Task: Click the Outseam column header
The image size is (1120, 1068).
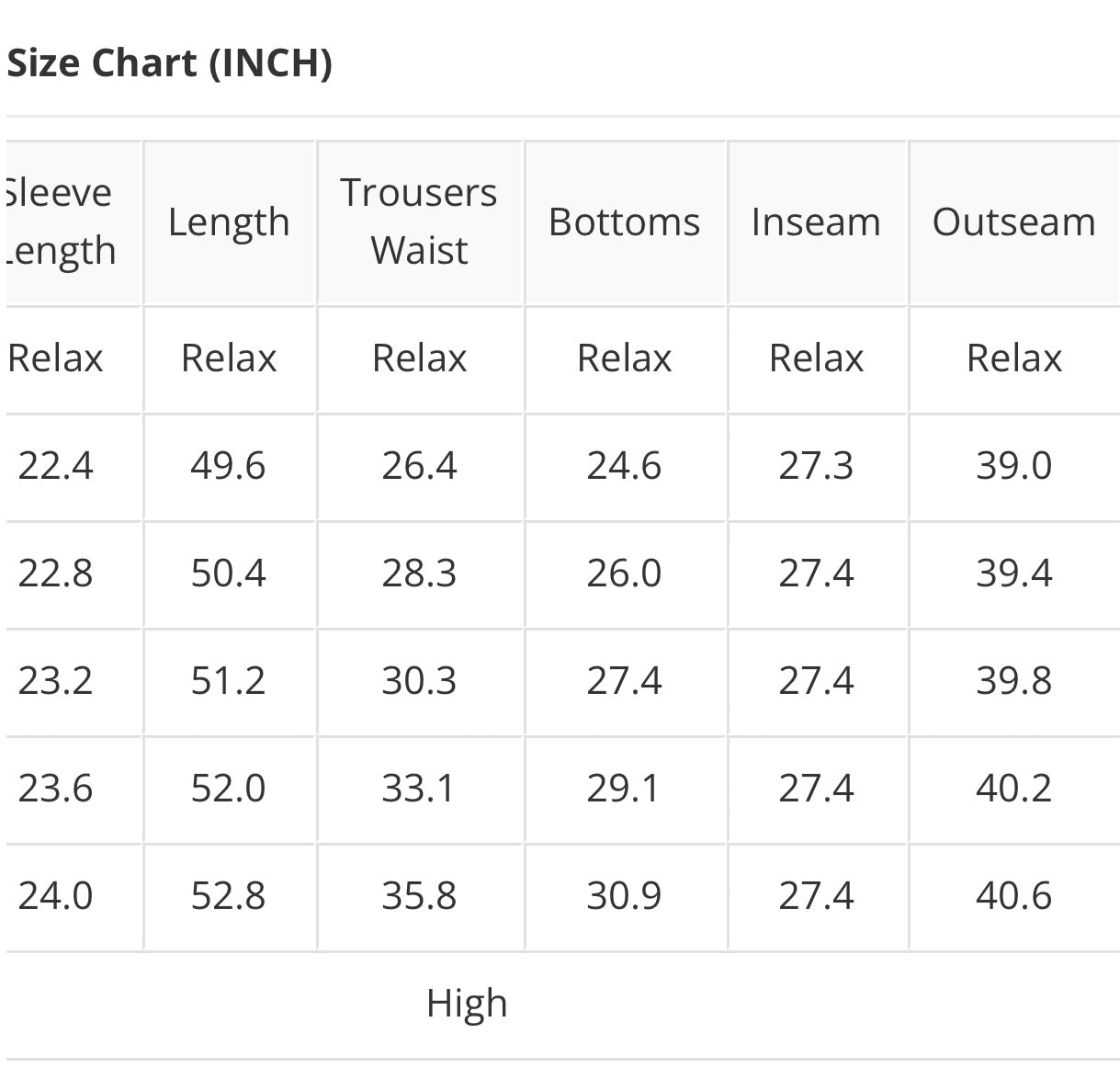Action: pyautogui.click(x=1014, y=222)
